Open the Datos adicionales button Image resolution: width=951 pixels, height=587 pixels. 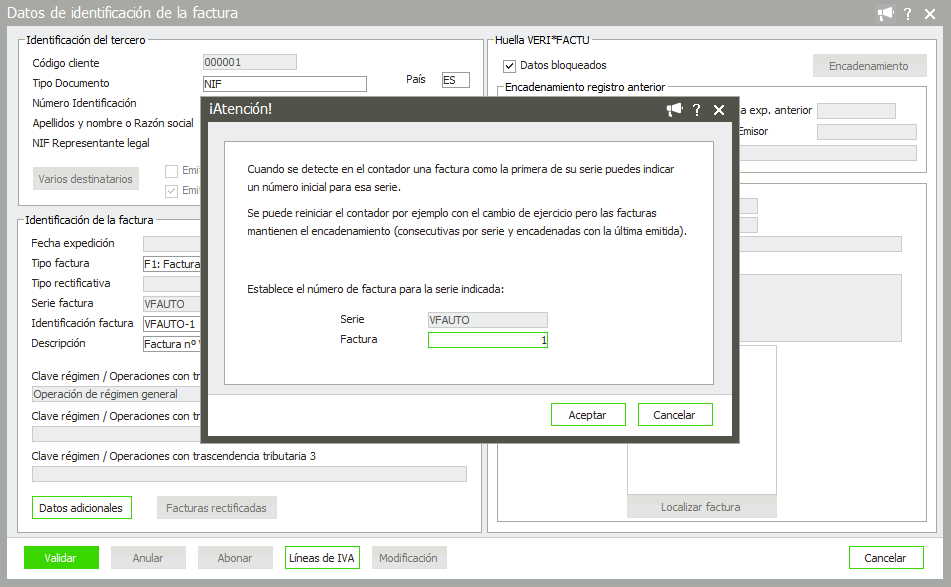pyautogui.click(x=82, y=508)
